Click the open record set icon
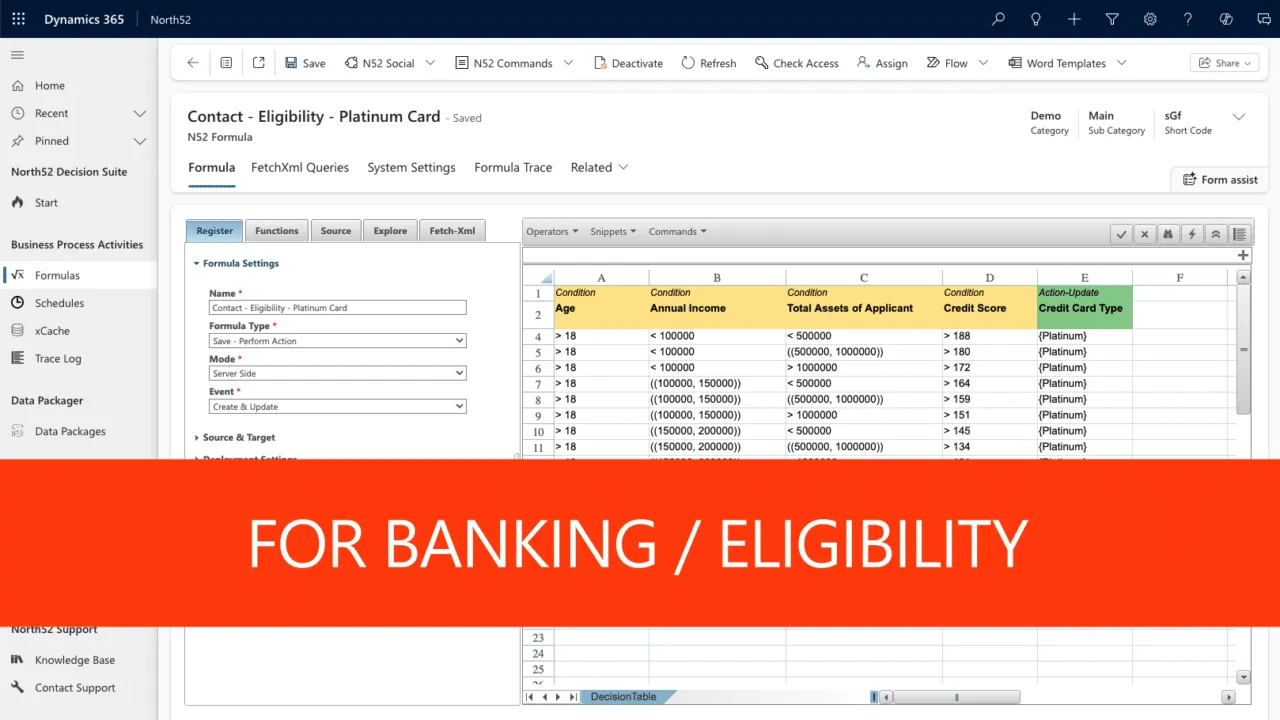Image resolution: width=1280 pixels, height=720 pixels. [226, 63]
